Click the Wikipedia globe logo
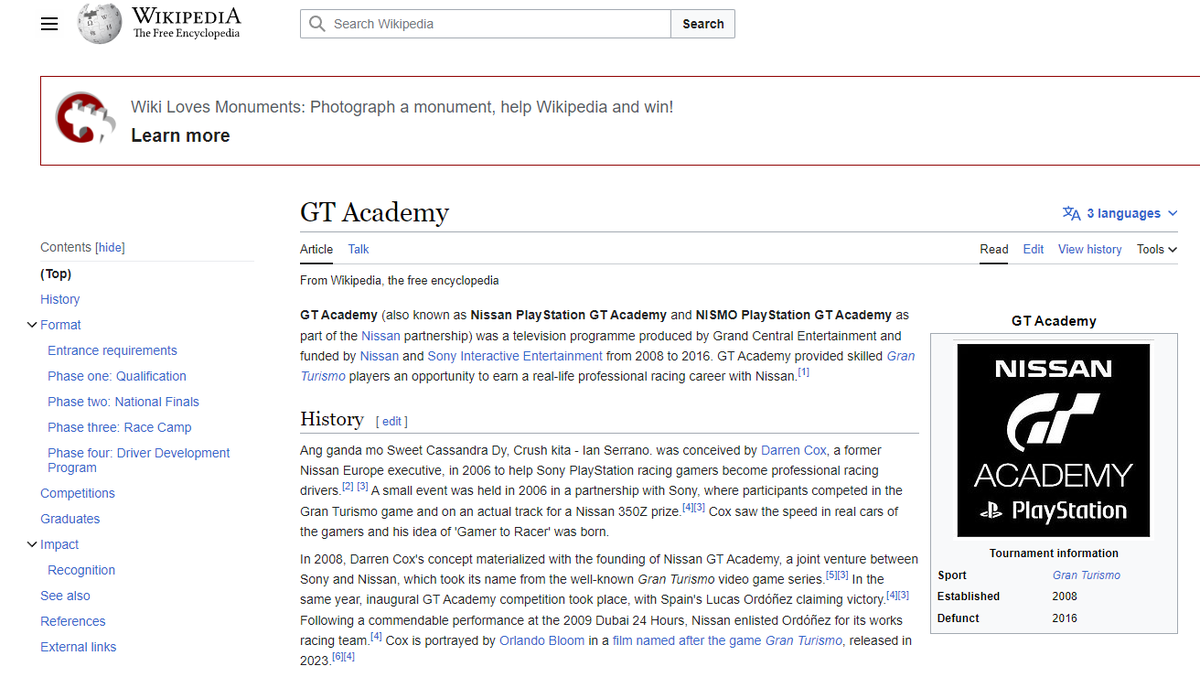 click(100, 24)
